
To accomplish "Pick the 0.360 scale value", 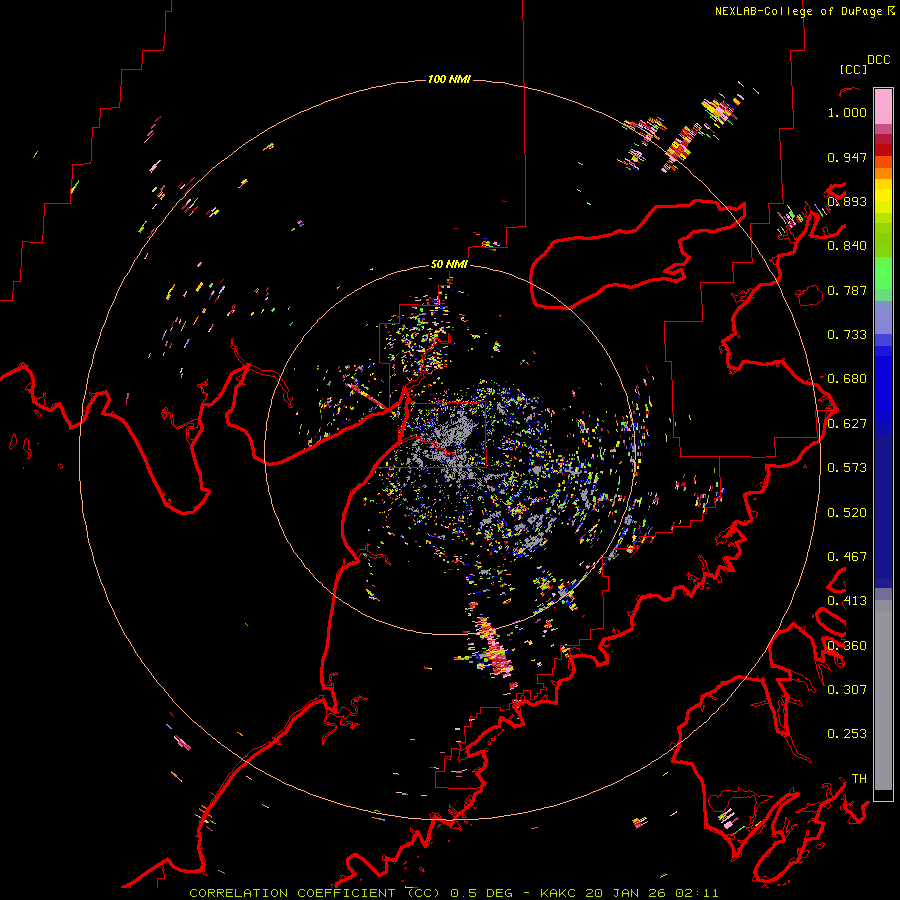I will point(847,646).
